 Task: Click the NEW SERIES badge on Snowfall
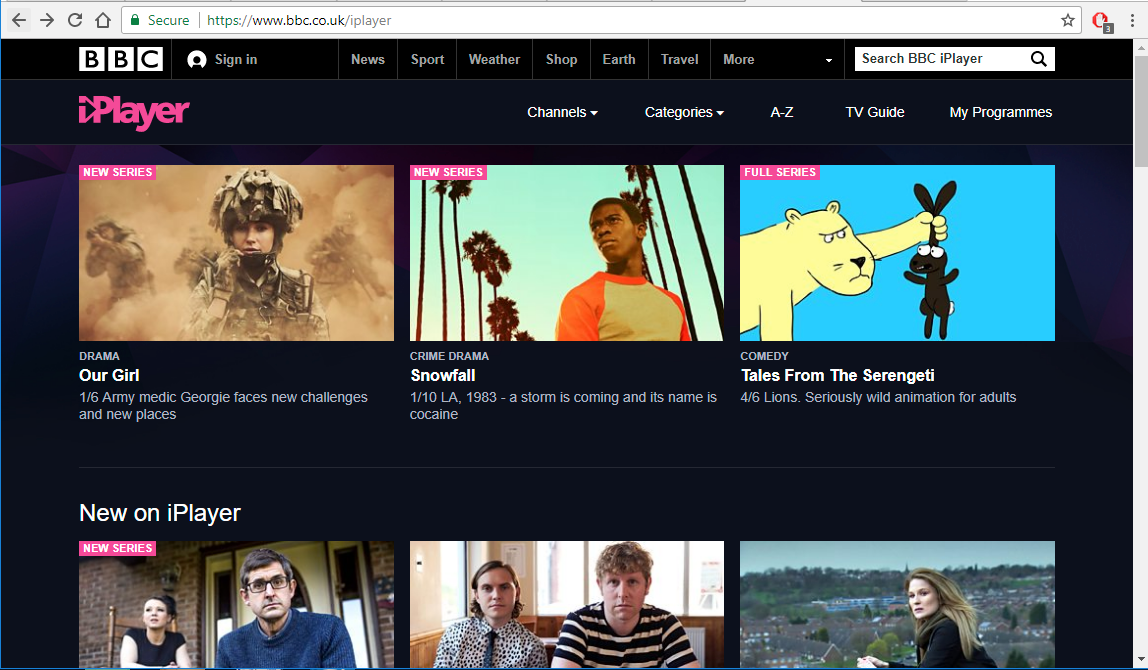tap(448, 172)
